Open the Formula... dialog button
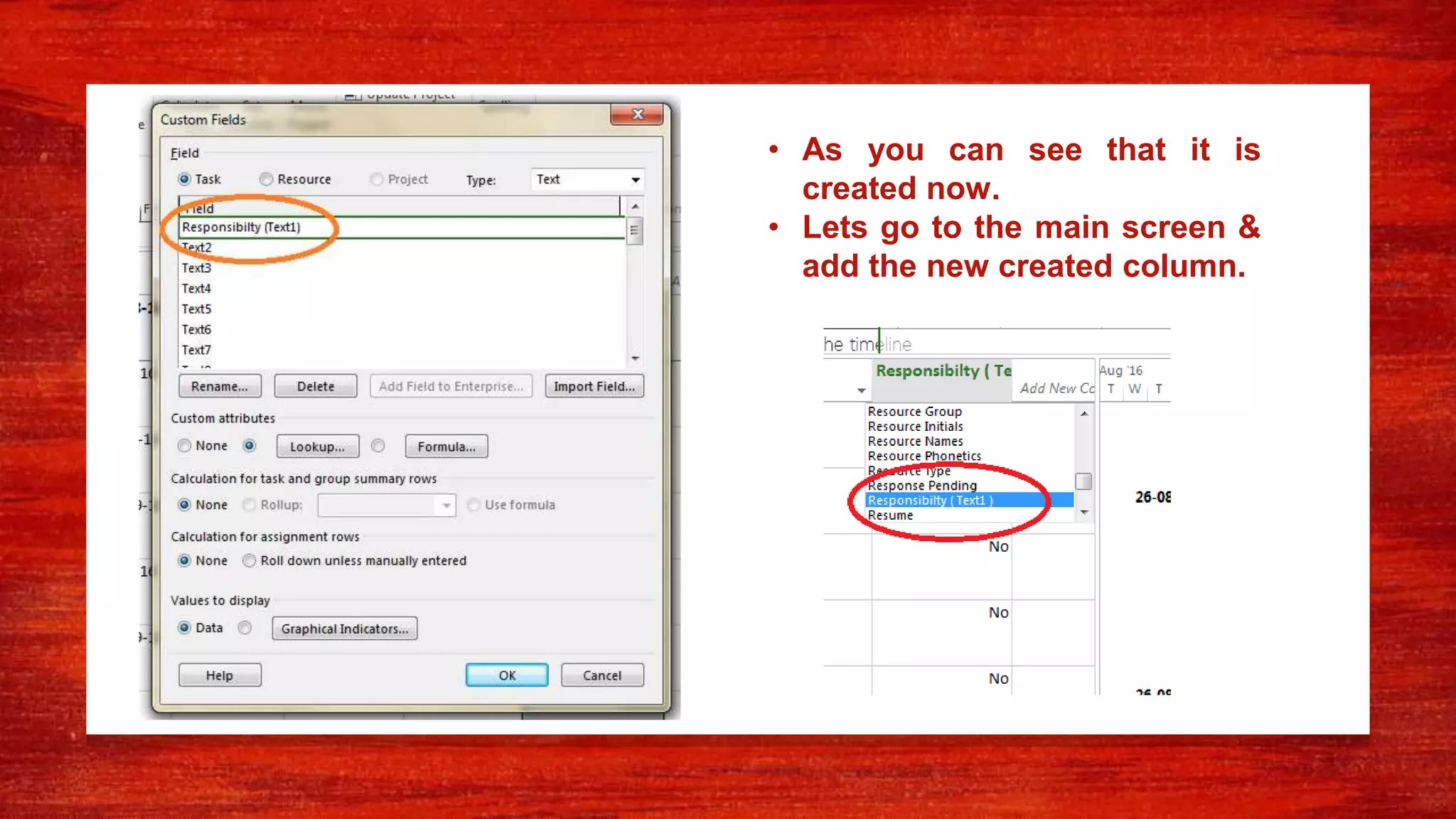 click(446, 446)
